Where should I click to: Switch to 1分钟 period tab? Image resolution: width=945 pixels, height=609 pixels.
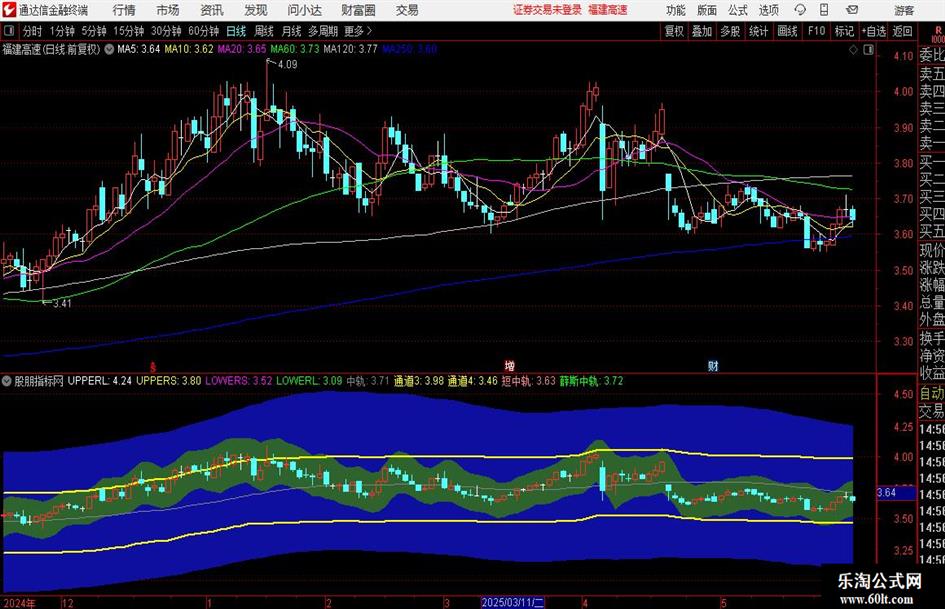(62, 31)
